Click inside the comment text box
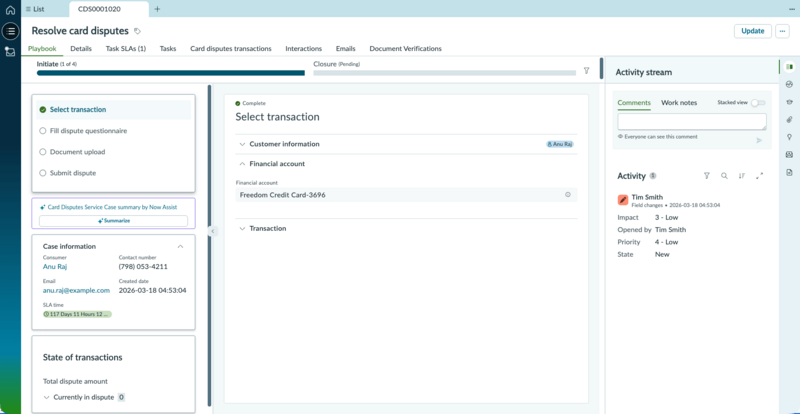This screenshot has width=800, height=414. tap(692, 121)
